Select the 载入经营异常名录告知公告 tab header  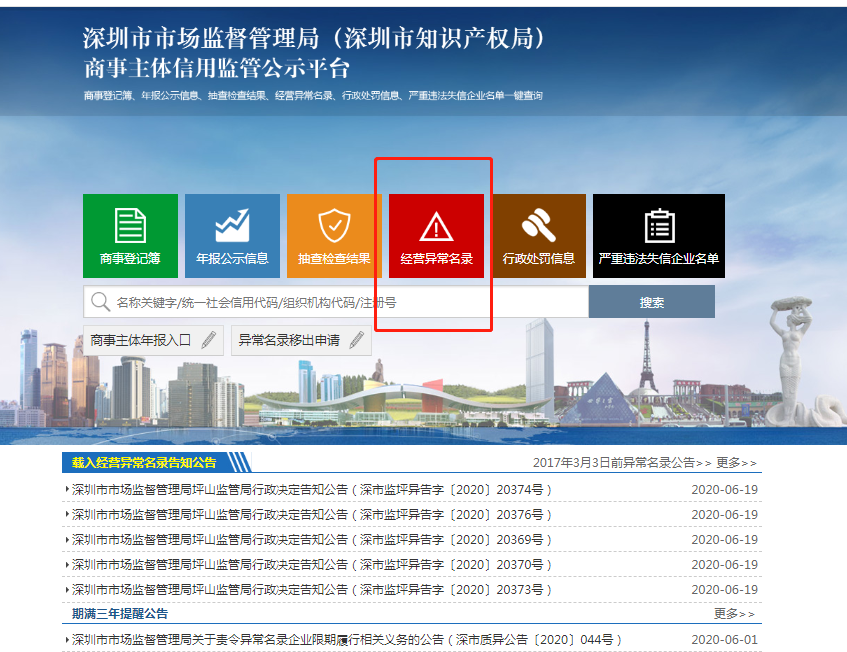(x=156, y=462)
